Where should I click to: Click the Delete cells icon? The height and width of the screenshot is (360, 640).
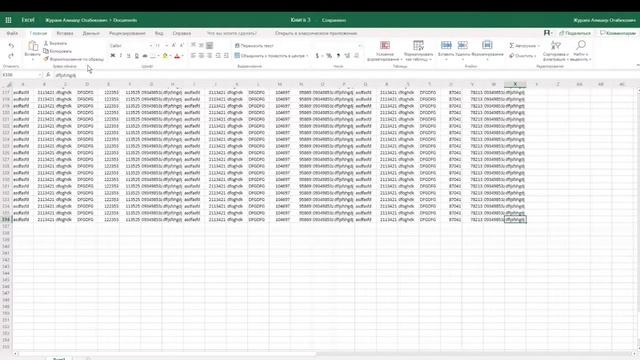pos(462,46)
